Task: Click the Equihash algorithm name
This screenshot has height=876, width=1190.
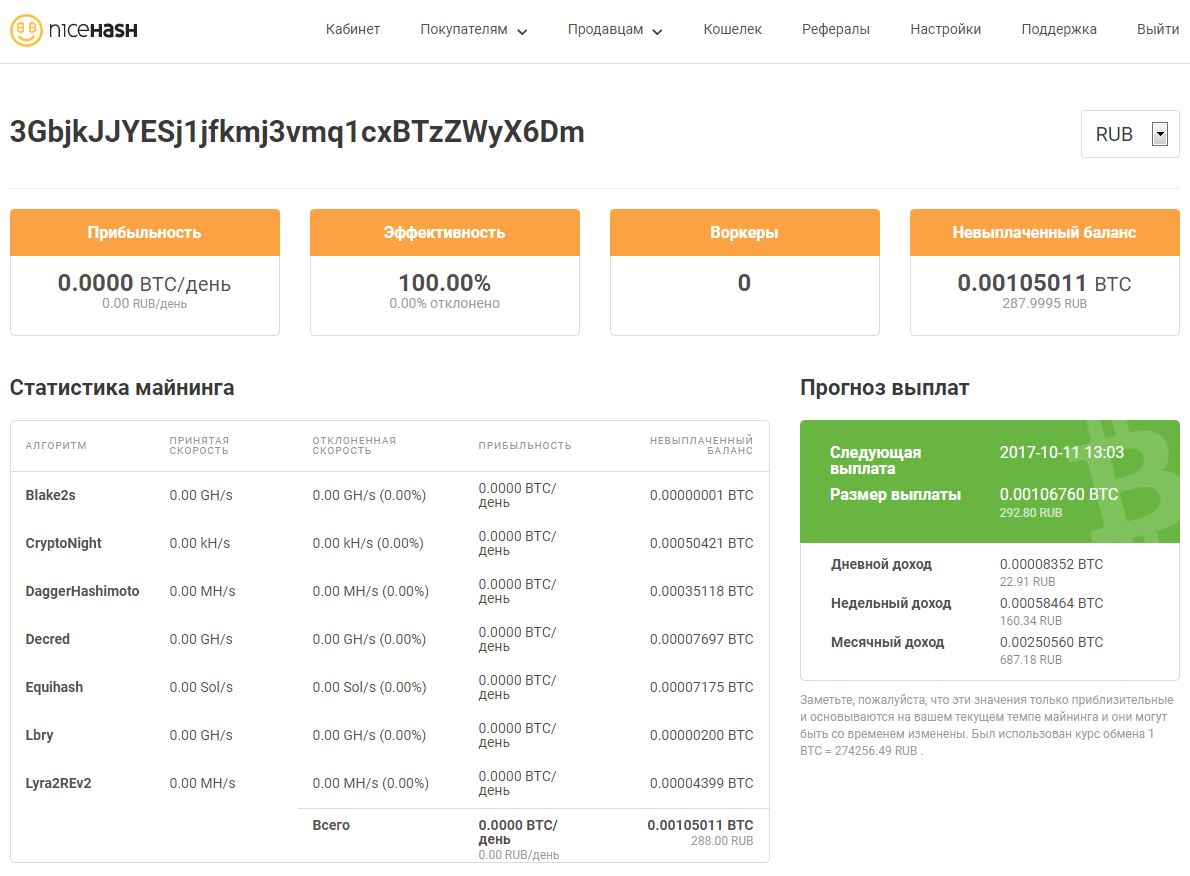Action: [x=54, y=687]
